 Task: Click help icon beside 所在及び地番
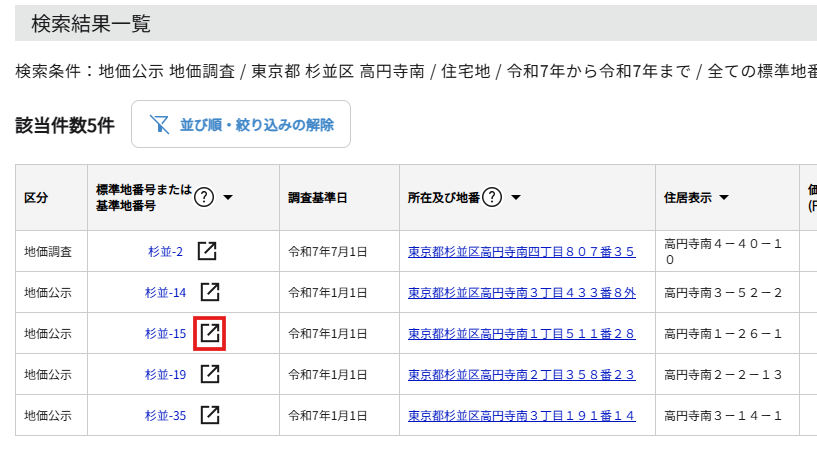492,197
